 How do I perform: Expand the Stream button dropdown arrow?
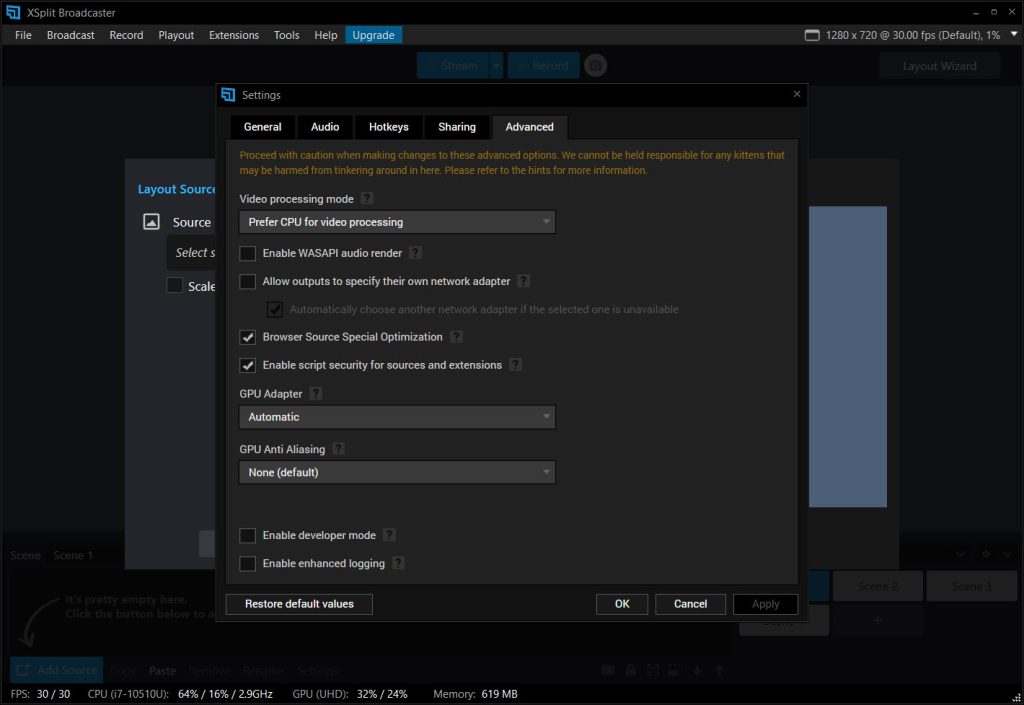click(496, 65)
